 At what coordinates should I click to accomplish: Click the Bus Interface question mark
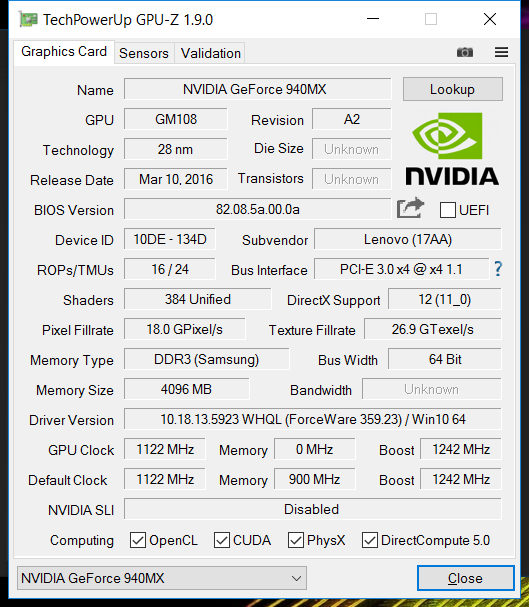click(498, 269)
